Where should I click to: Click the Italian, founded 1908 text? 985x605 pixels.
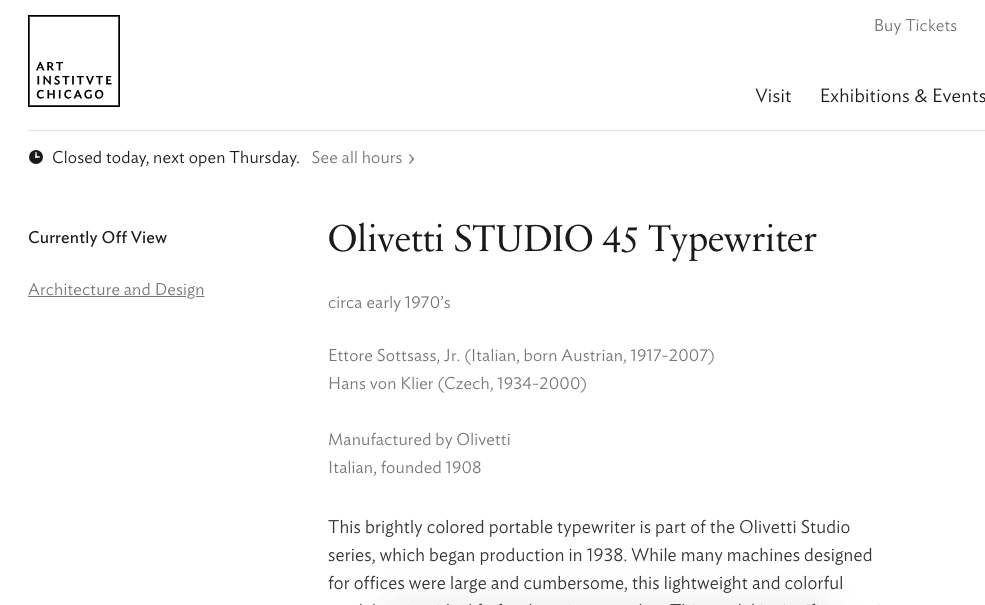click(404, 468)
